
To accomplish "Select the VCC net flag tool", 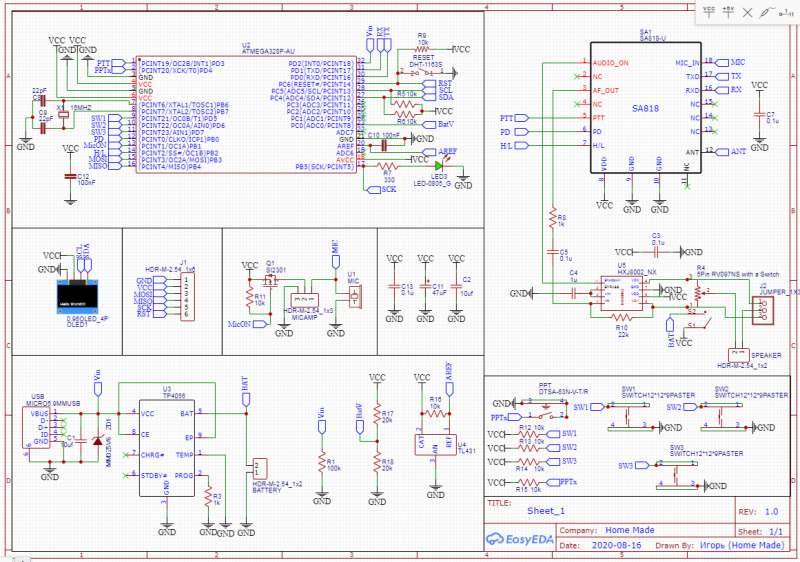I will point(710,10).
